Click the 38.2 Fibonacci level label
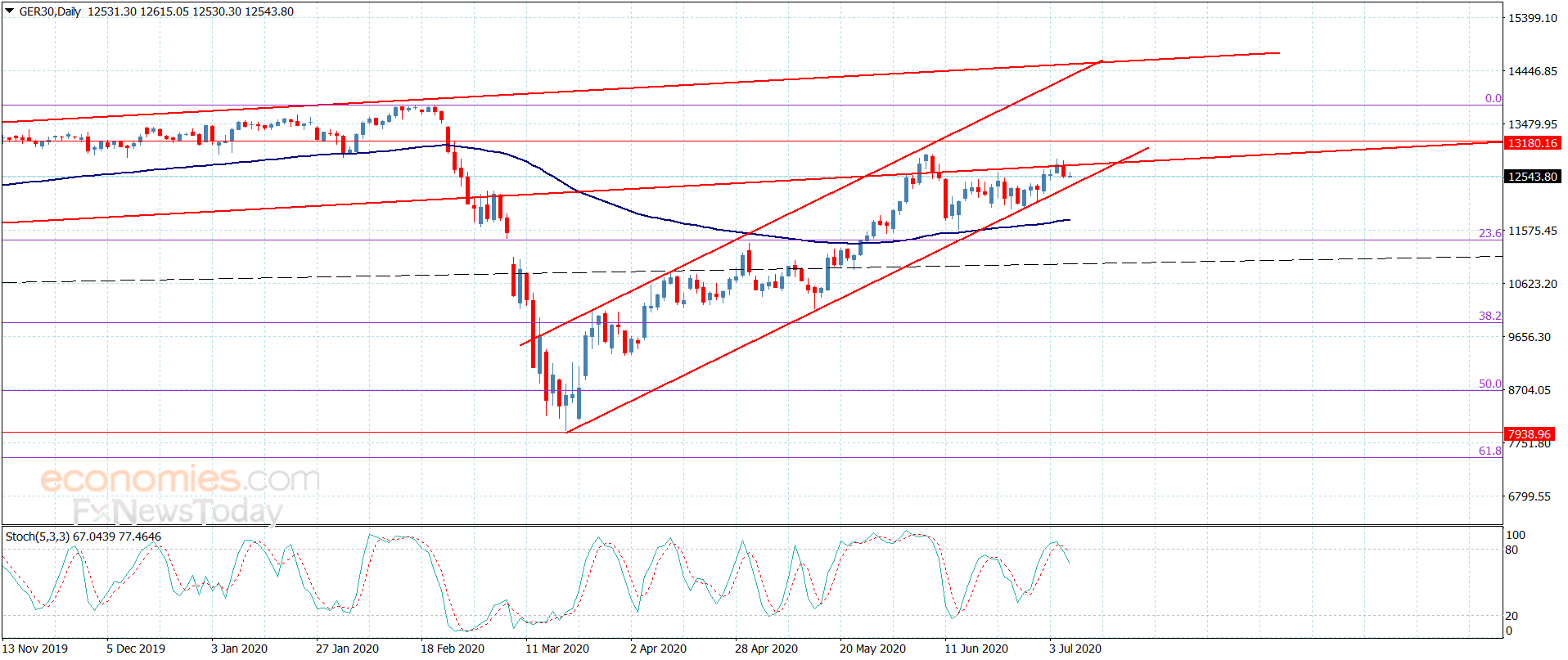1568x660 pixels. [1490, 316]
